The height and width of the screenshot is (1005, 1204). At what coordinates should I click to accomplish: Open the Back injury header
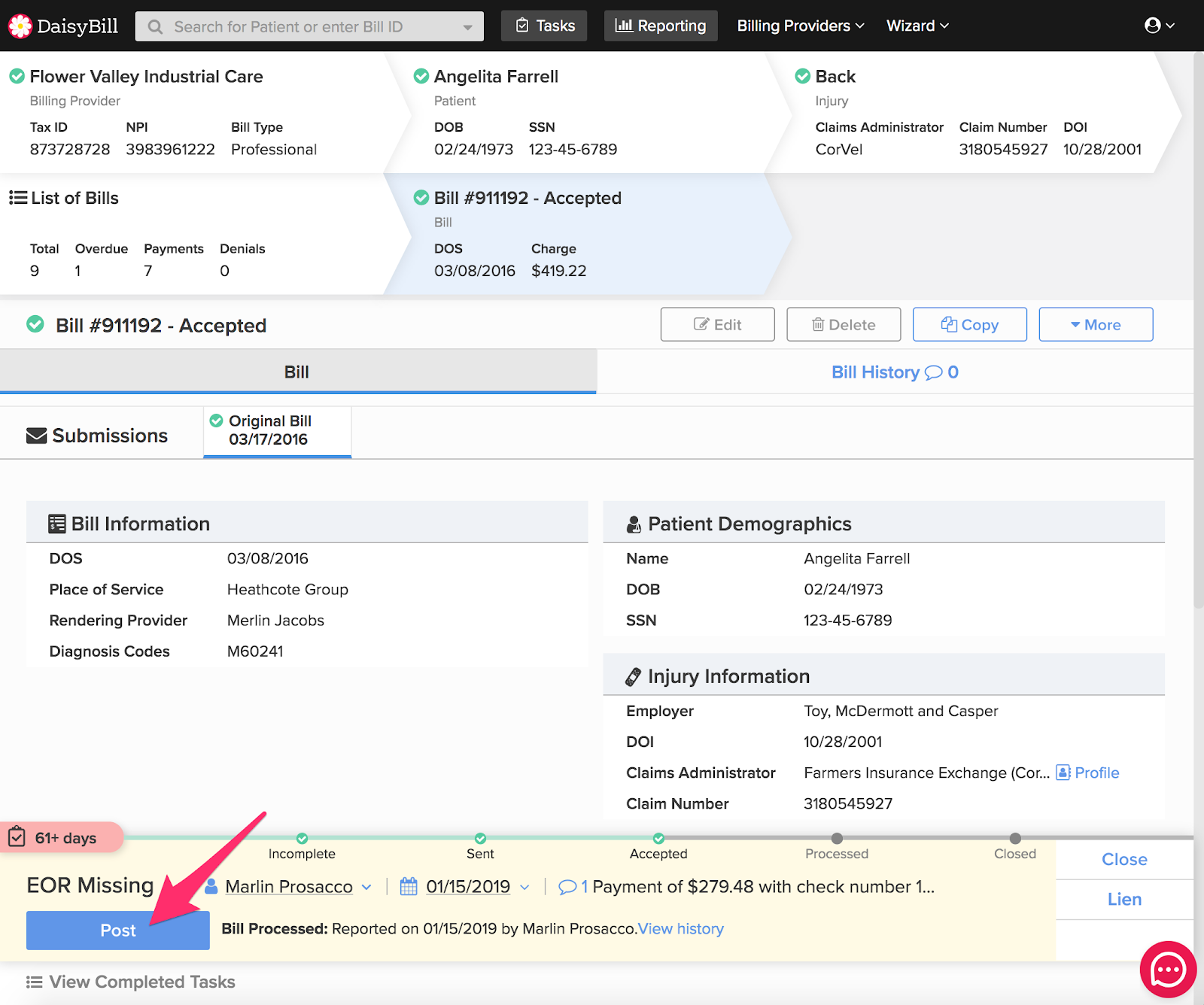coord(835,76)
